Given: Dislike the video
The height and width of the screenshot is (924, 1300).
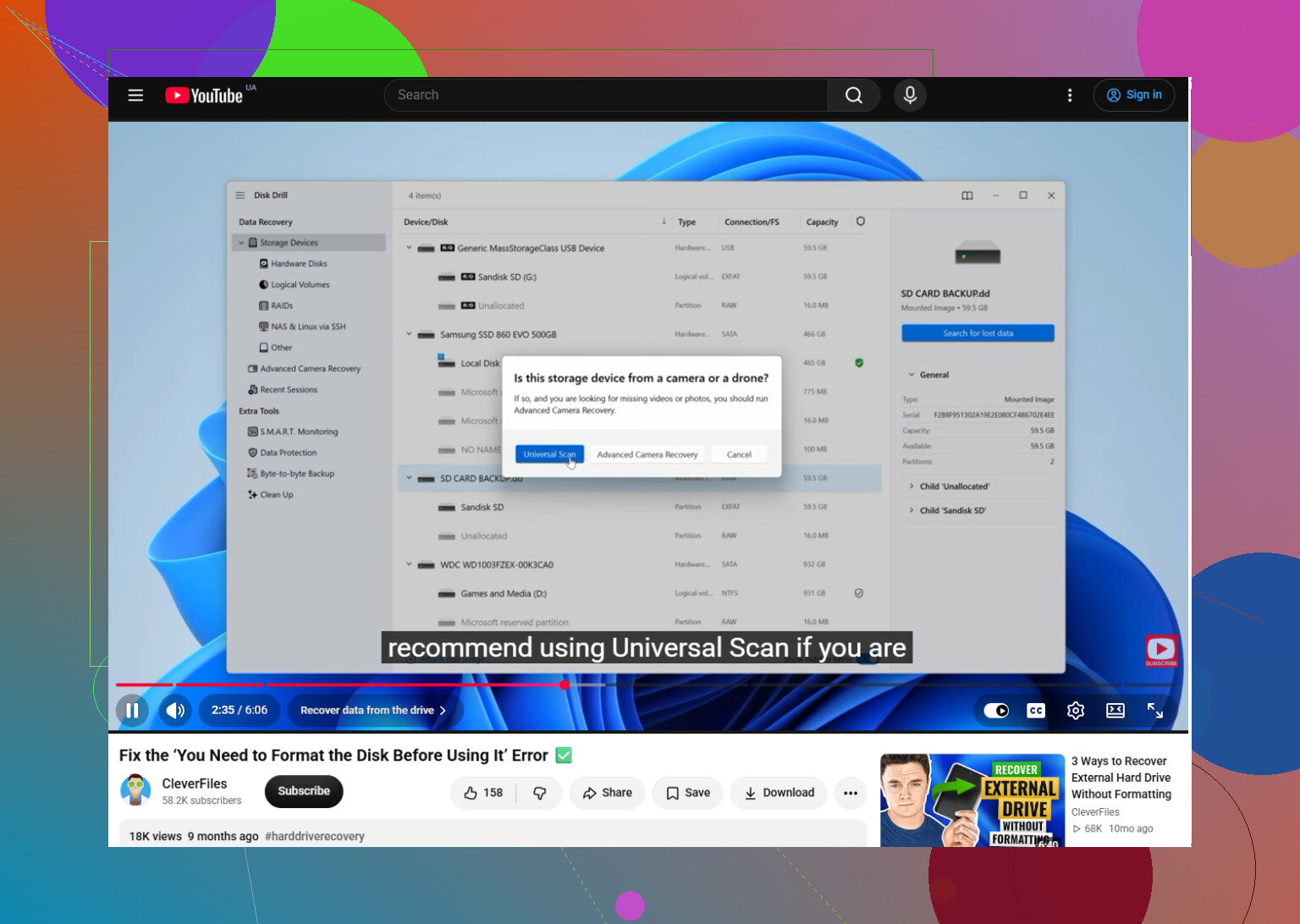Looking at the screenshot, I should 539,793.
